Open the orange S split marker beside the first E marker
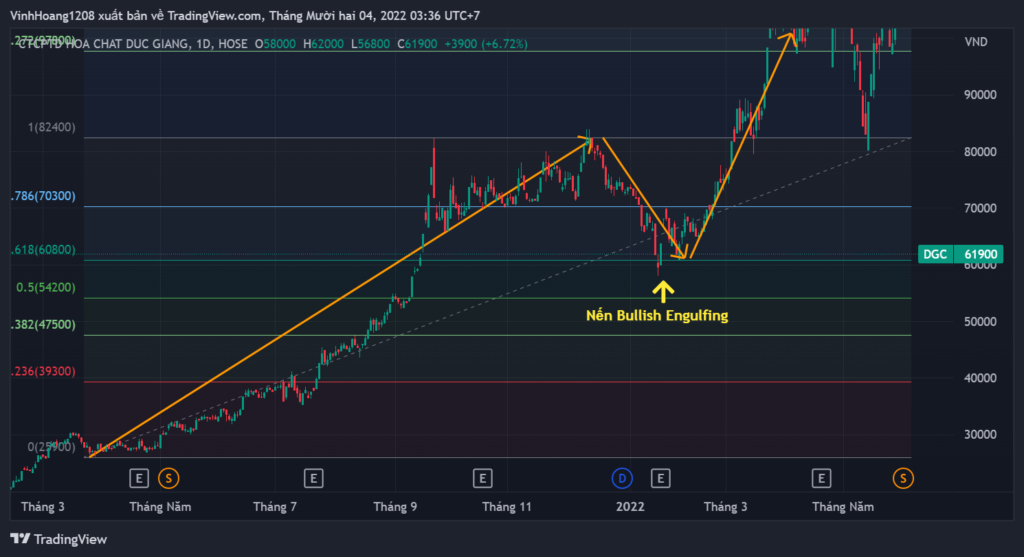 point(168,479)
